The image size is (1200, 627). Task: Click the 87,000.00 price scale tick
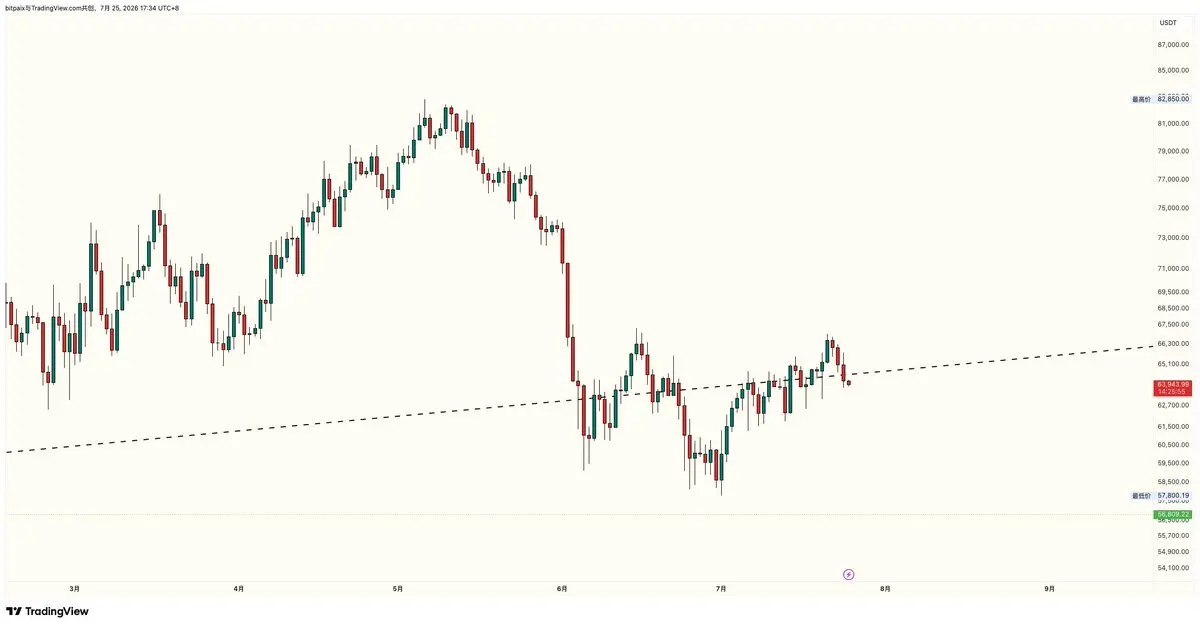click(1173, 45)
